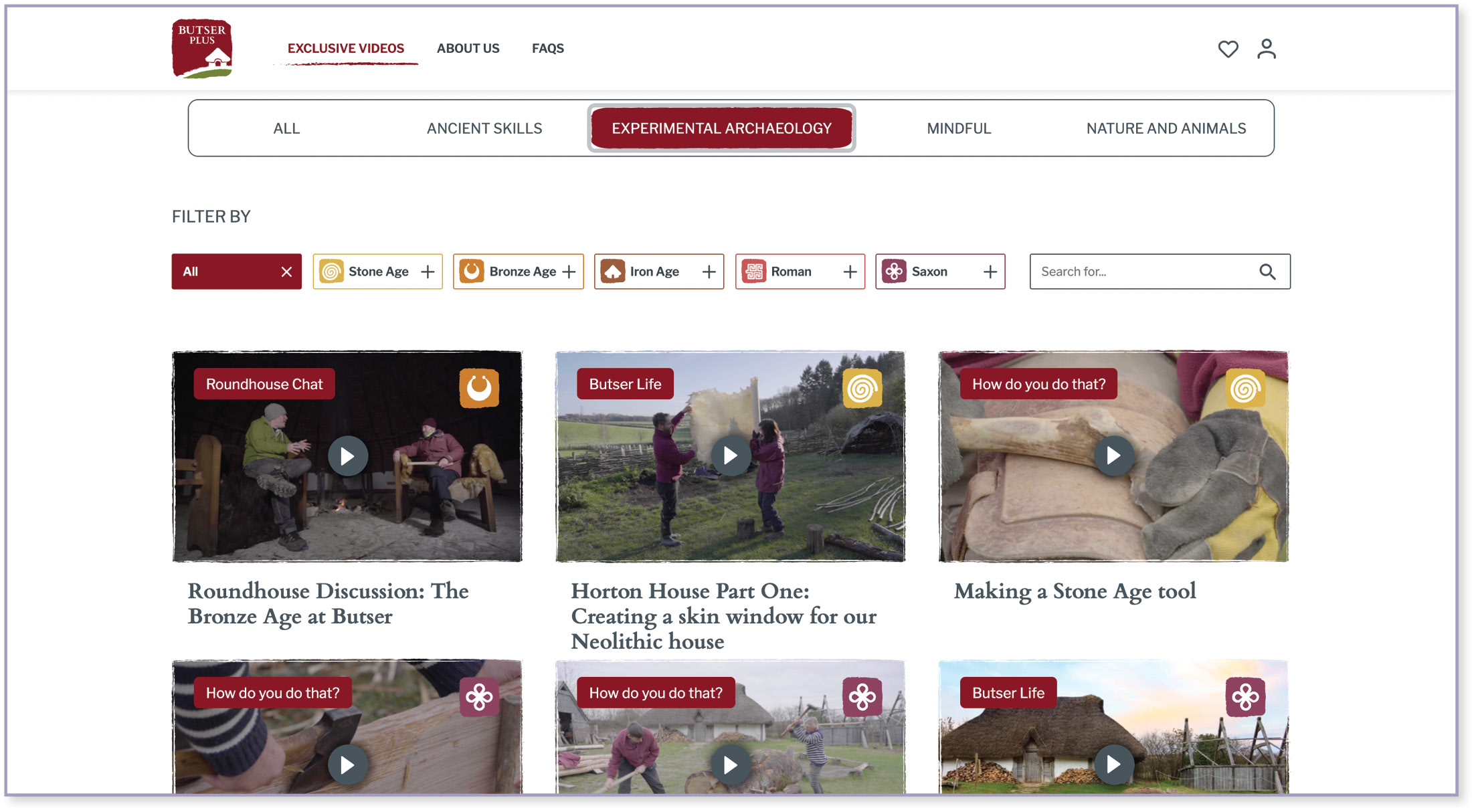Open Exclusive Videos in top navigation
Image resolution: width=1474 pixels, height=812 pixels.
(346, 48)
